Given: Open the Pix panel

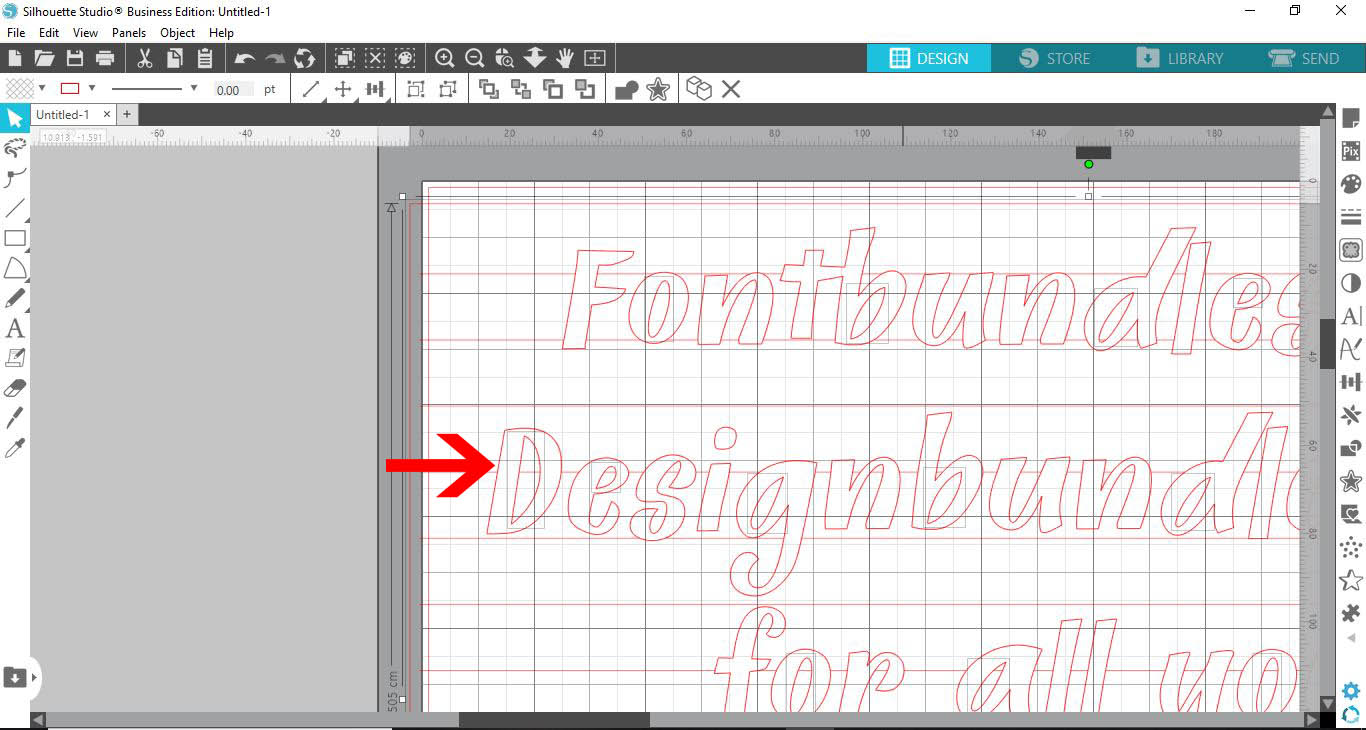Looking at the screenshot, I should 1351,152.
